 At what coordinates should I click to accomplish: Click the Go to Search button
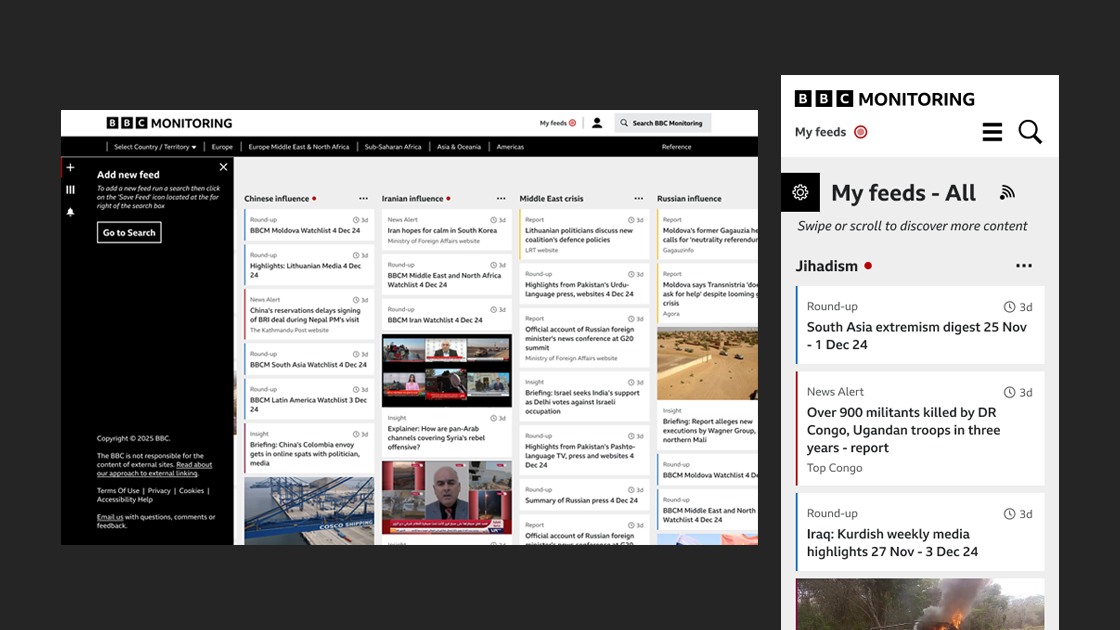[129, 232]
